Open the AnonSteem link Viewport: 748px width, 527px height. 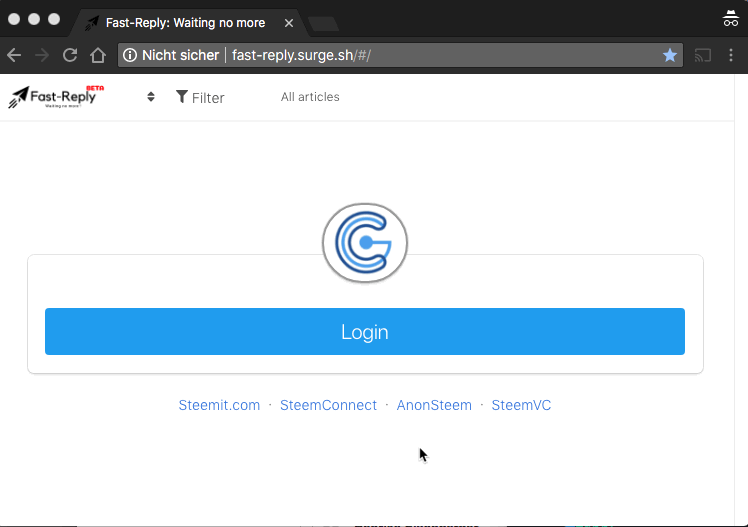(434, 405)
